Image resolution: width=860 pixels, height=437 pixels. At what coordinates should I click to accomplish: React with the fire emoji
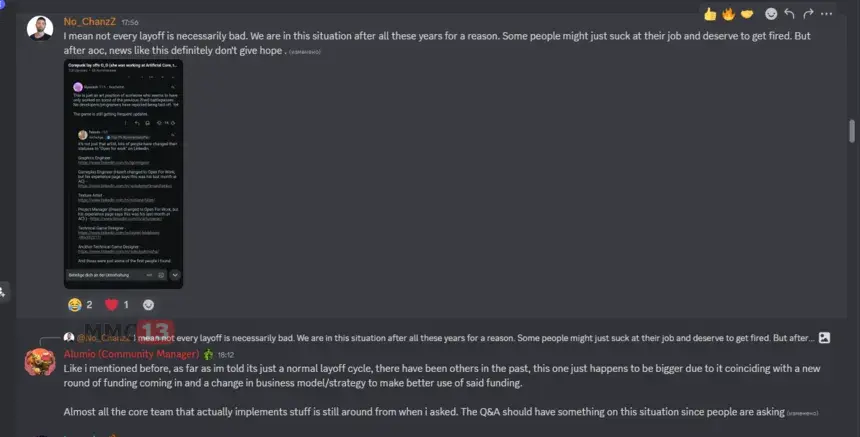click(x=727, y=14)
